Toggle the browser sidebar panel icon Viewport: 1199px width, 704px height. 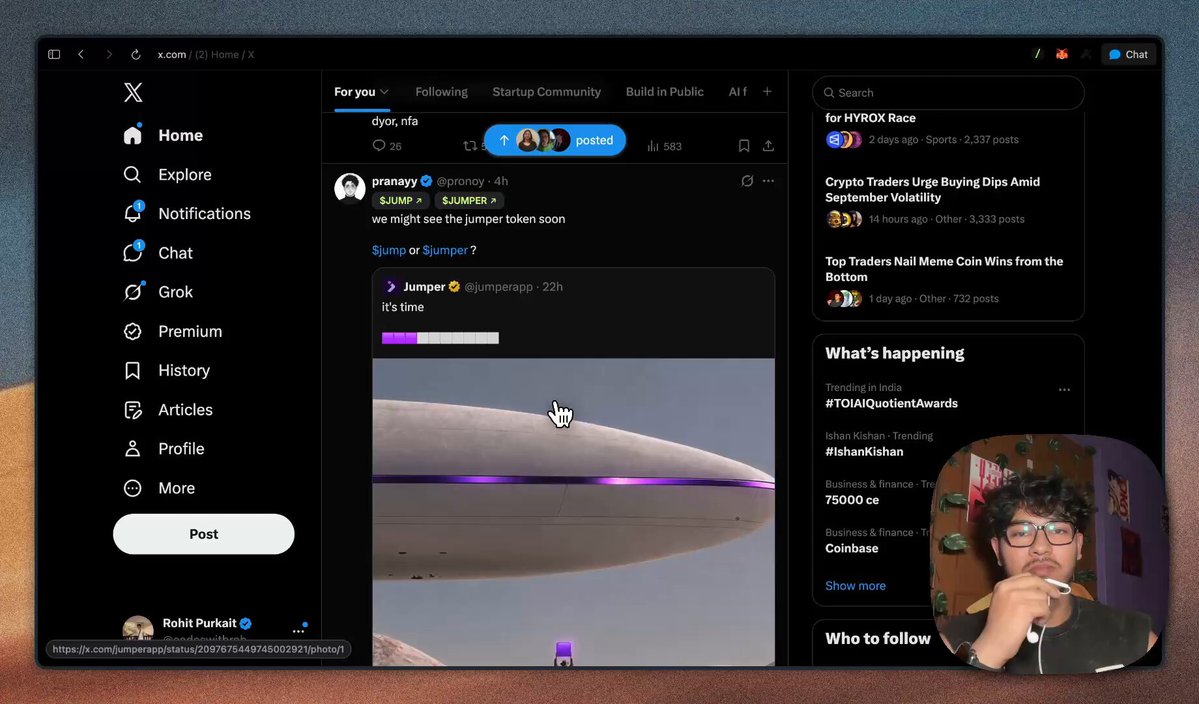click(x=54, y=54)
